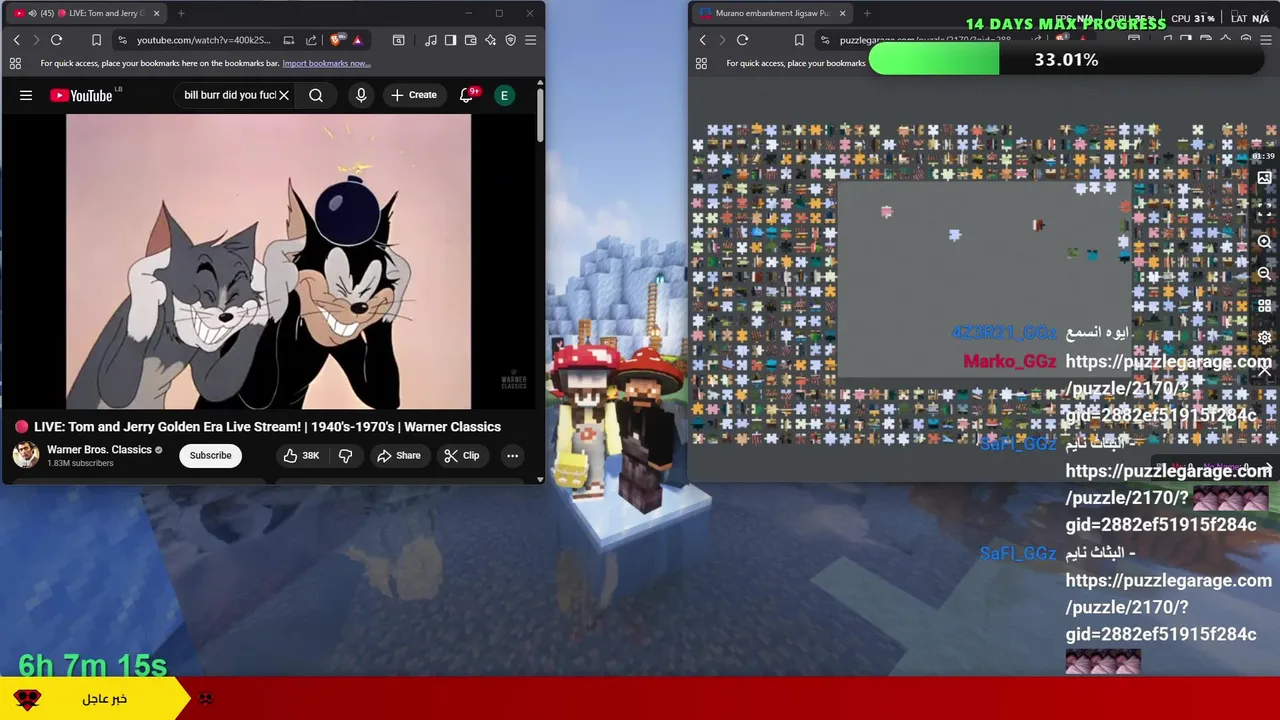Viewport: 1280px width, 720px height.
Task: Go back in the YouTube window
Action: 16,40
